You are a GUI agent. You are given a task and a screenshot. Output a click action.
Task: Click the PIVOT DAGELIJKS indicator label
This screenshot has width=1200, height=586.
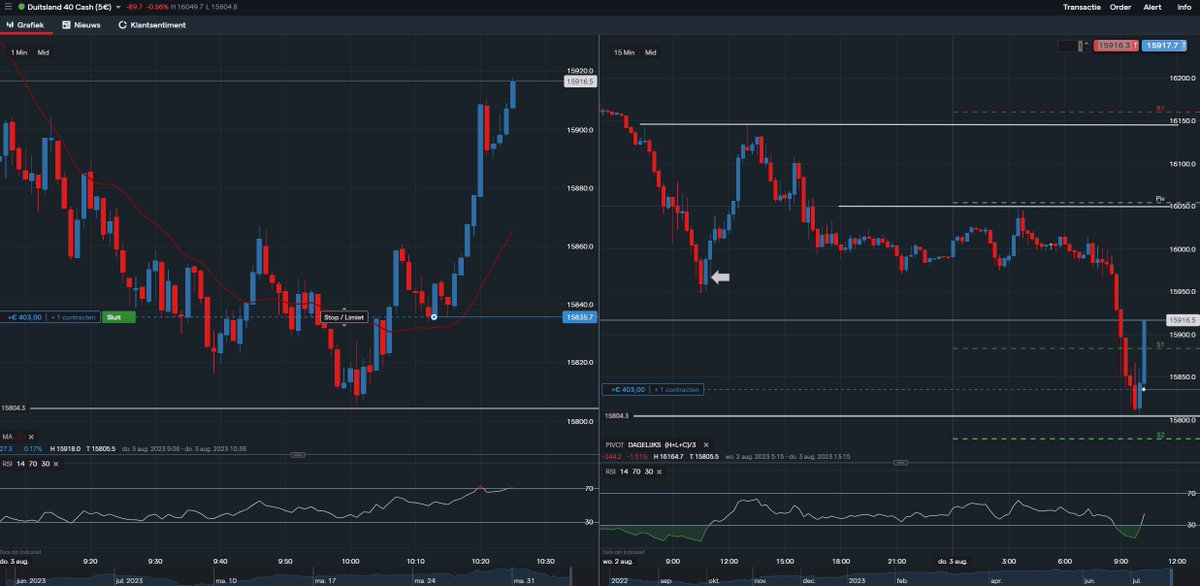click(652, 443)
